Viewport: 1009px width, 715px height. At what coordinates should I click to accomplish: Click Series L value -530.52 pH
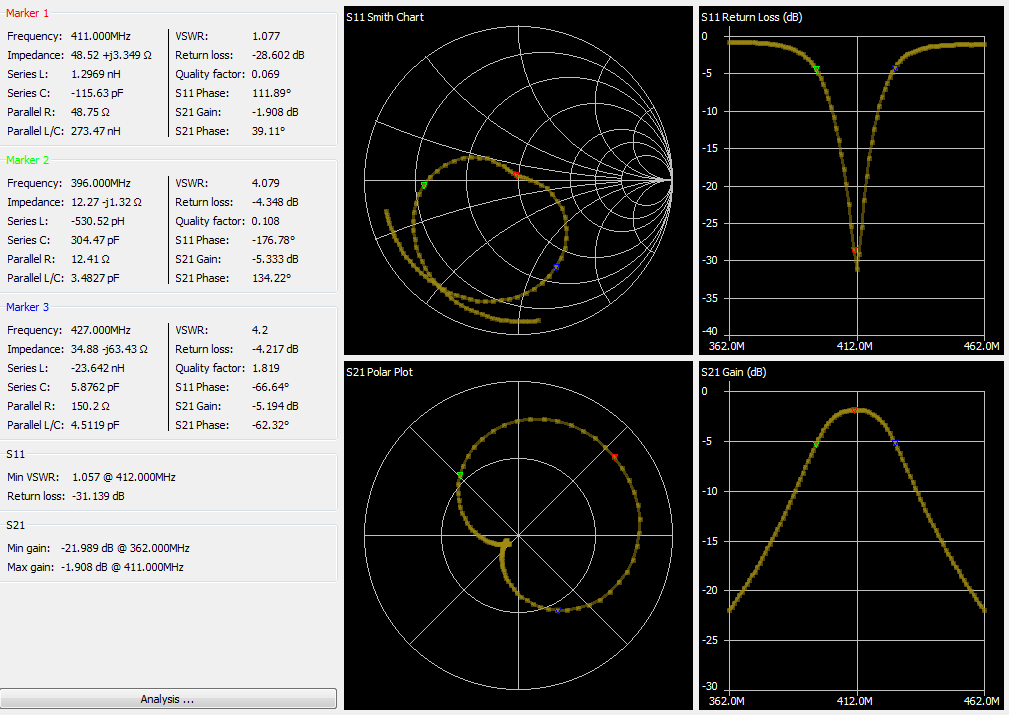[x=98, y=221]
